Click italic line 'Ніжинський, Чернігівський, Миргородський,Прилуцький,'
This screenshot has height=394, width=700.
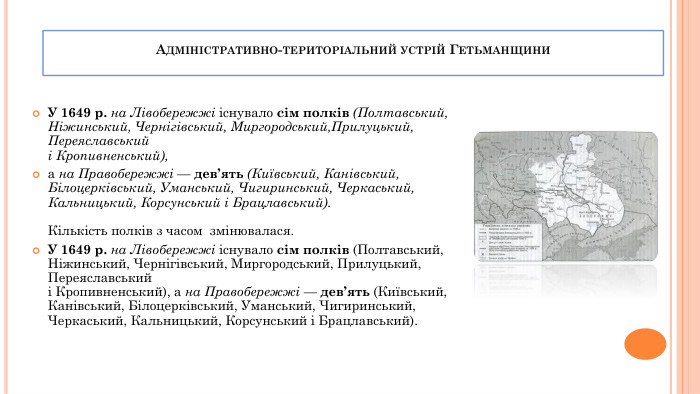click(x=230, y=127)
